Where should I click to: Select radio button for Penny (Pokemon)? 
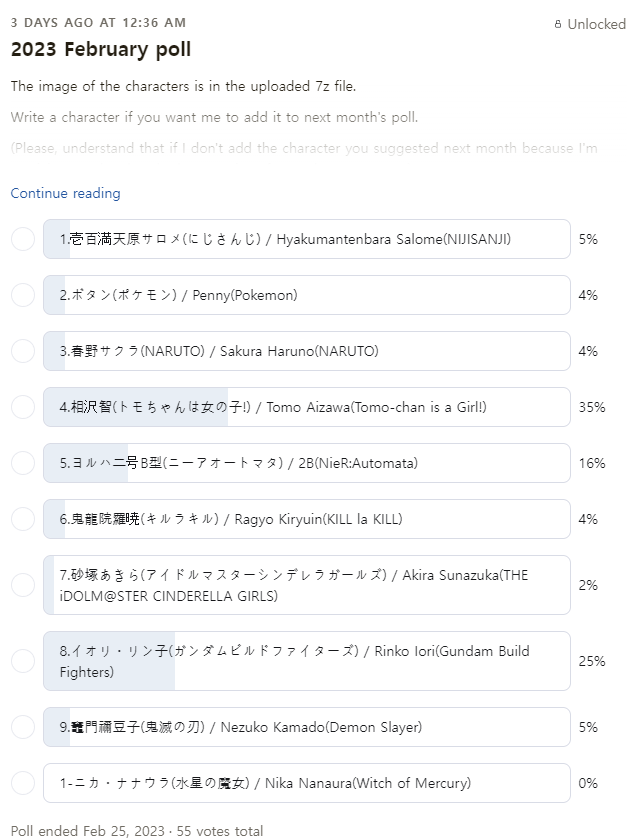pos(23,295)
